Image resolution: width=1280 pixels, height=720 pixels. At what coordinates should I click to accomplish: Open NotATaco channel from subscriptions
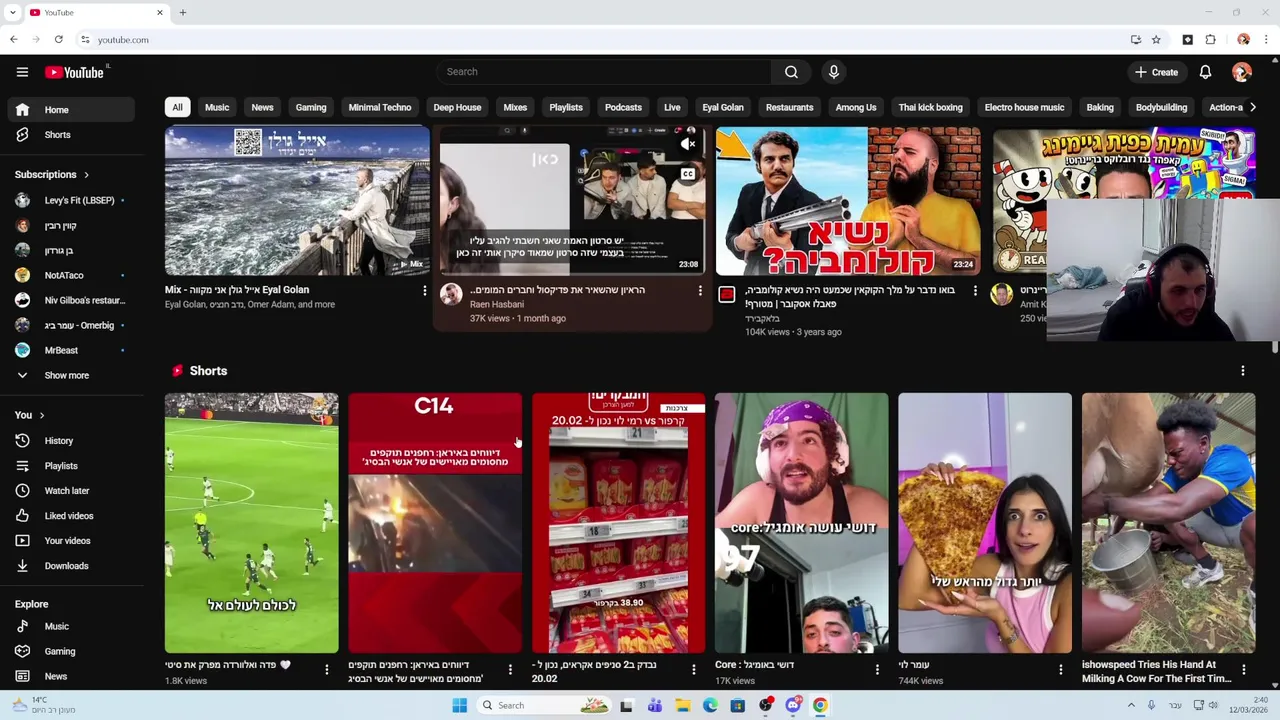(x=70, y=276)
